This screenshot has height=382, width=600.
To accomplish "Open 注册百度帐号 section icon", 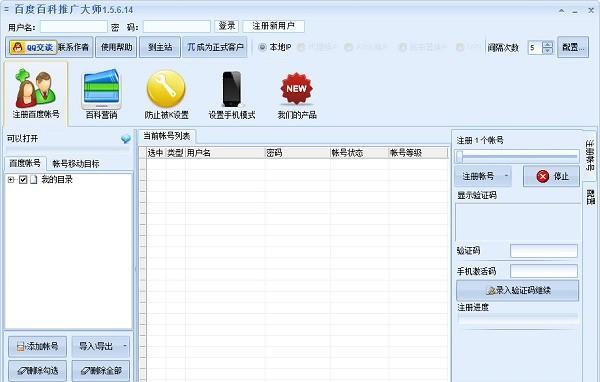I will click(36, 89).
